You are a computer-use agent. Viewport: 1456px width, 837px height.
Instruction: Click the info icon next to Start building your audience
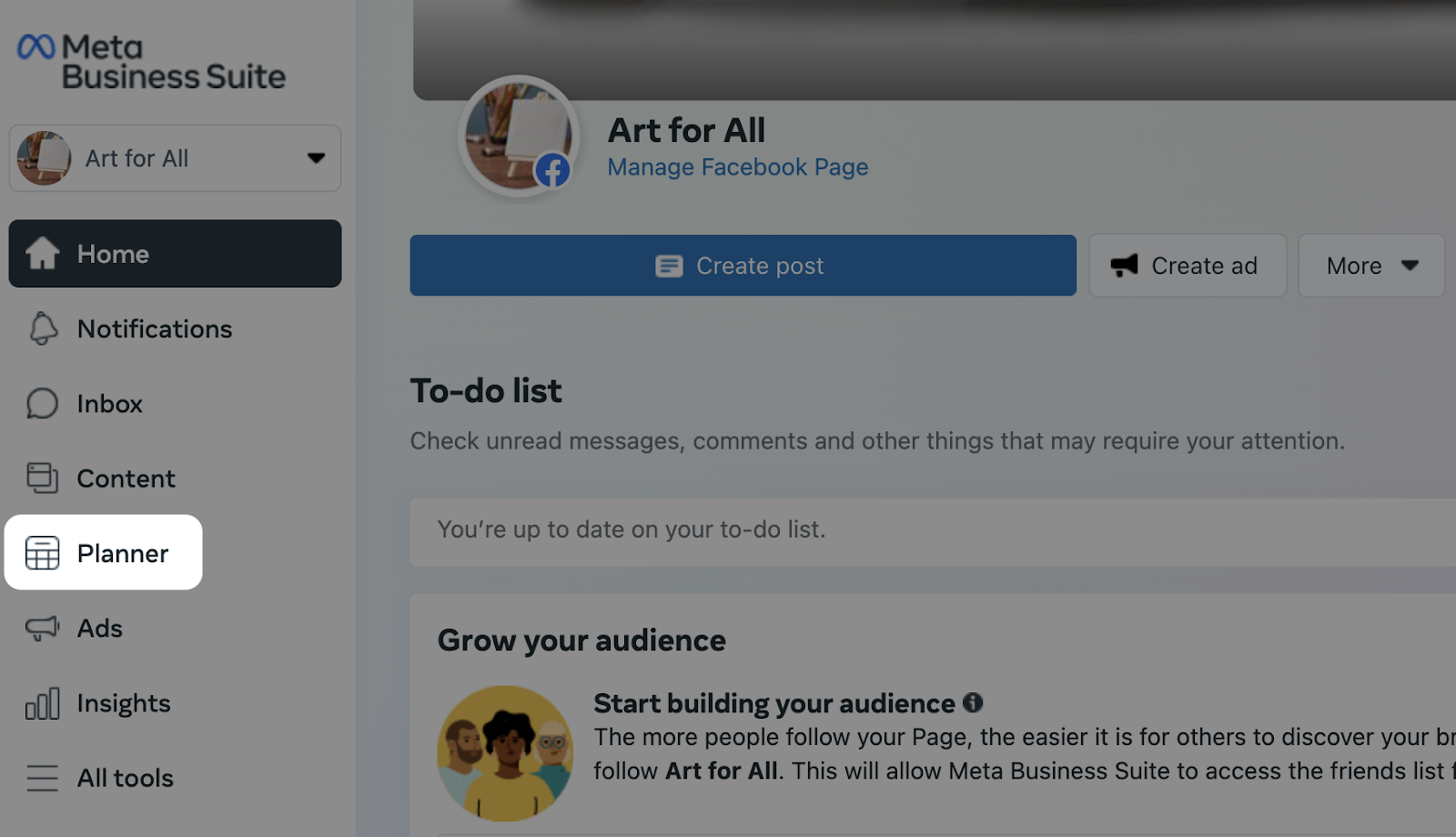tap(974, 701)
